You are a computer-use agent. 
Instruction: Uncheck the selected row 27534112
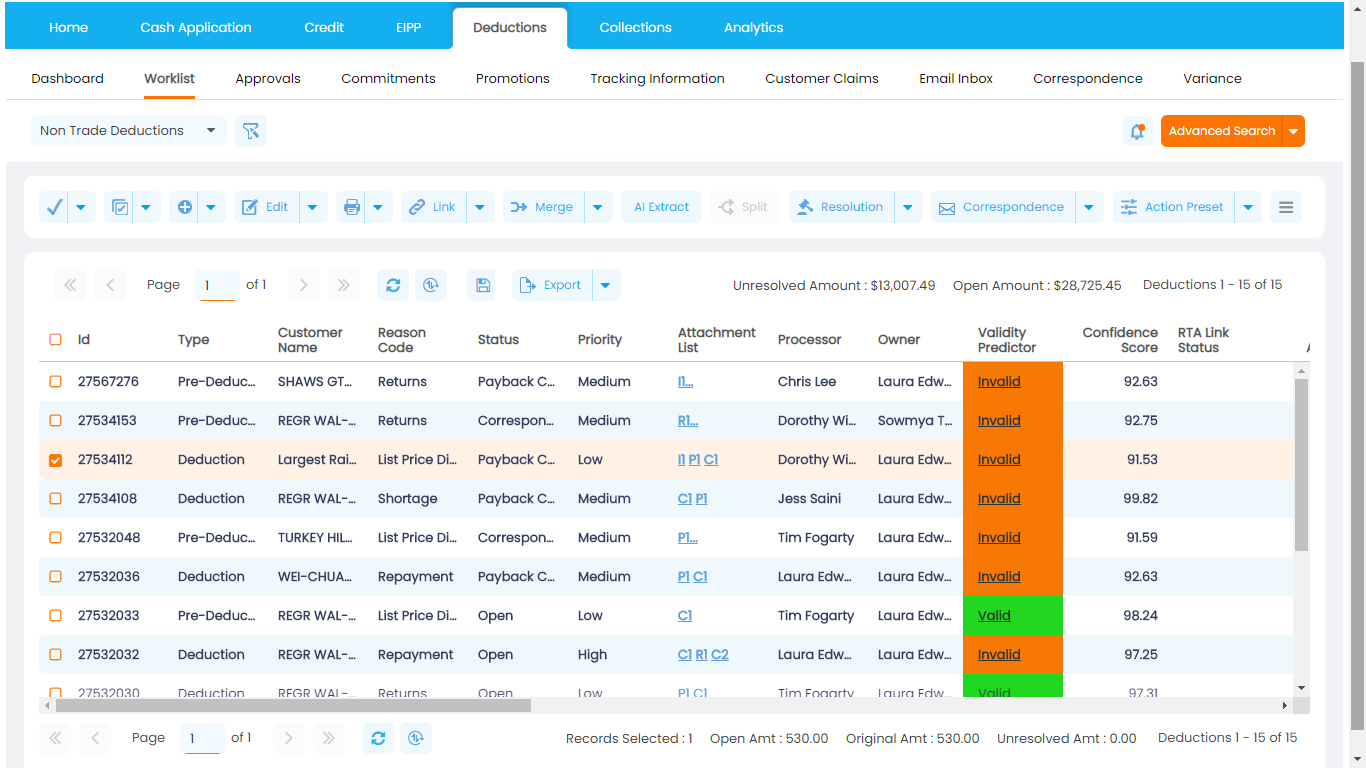click(x=55, y=459)
